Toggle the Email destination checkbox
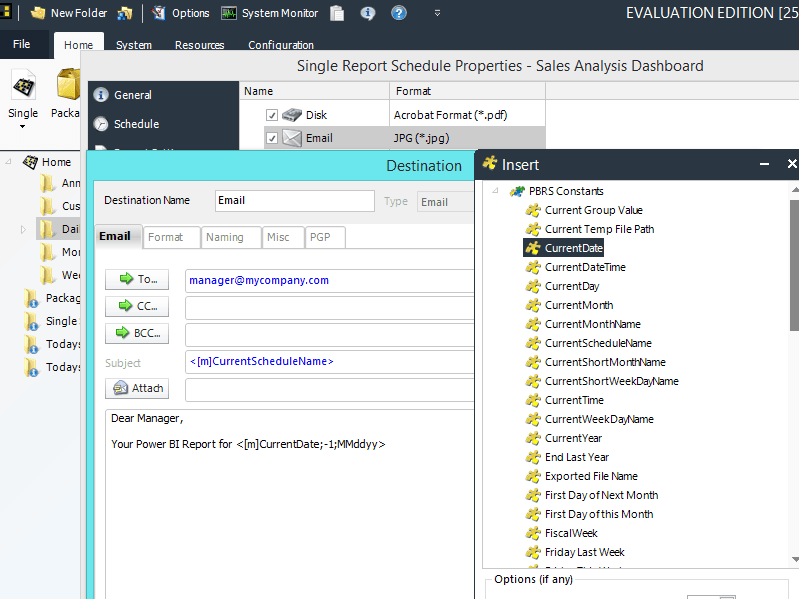Screen dimensions: 799x599 click(272, 138)
